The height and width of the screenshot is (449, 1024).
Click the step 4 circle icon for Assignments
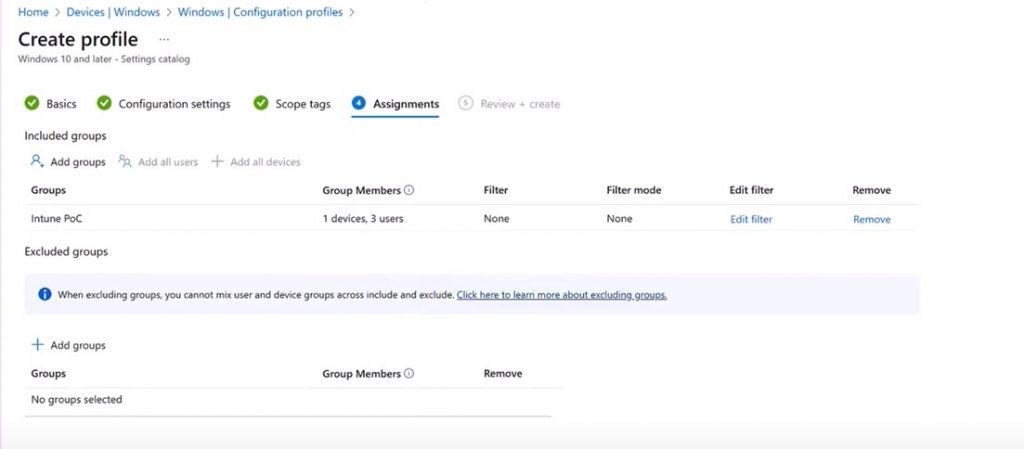click(x=358, y=103)
